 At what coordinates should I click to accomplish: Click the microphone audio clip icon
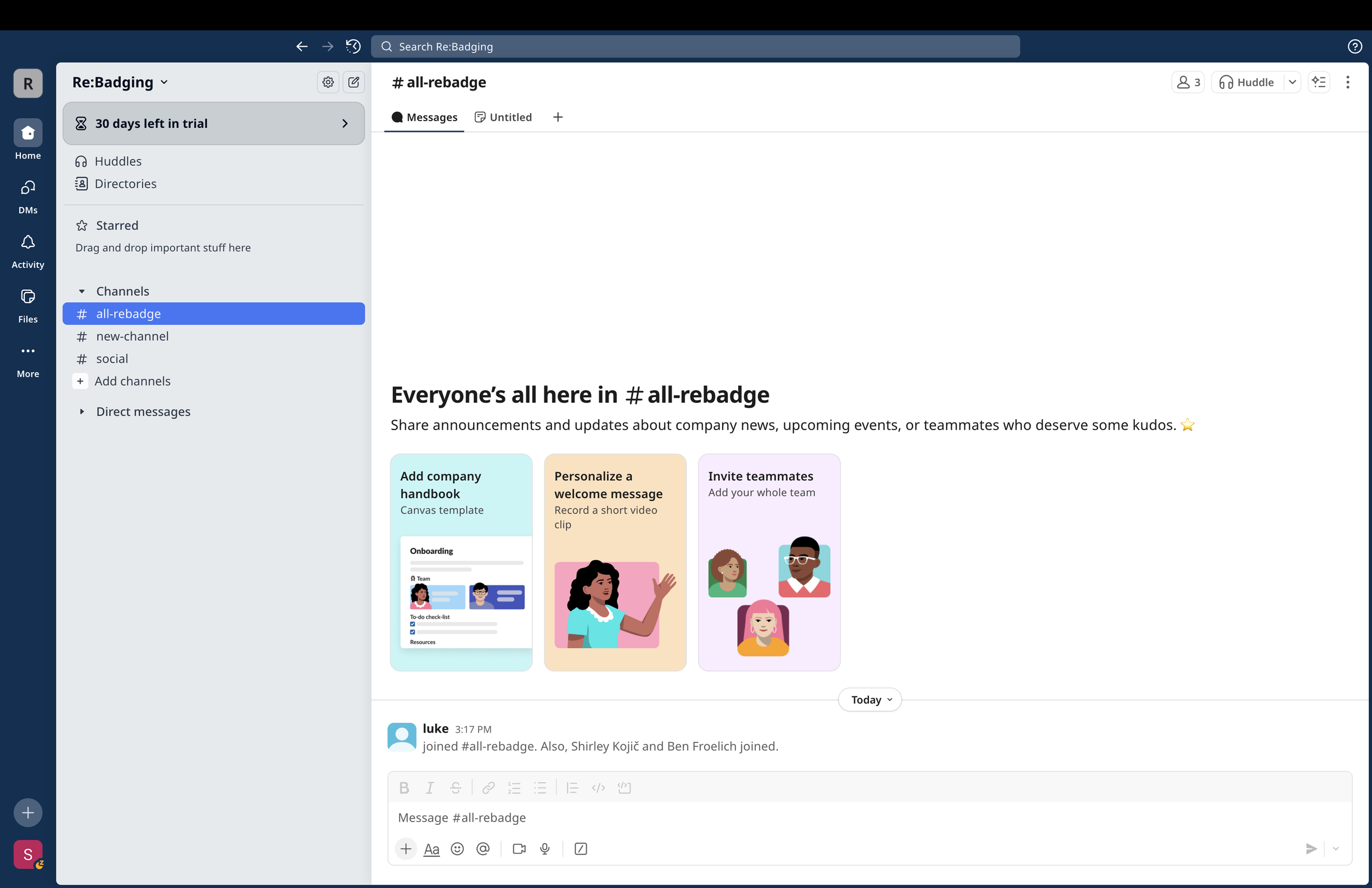[545, 849]
